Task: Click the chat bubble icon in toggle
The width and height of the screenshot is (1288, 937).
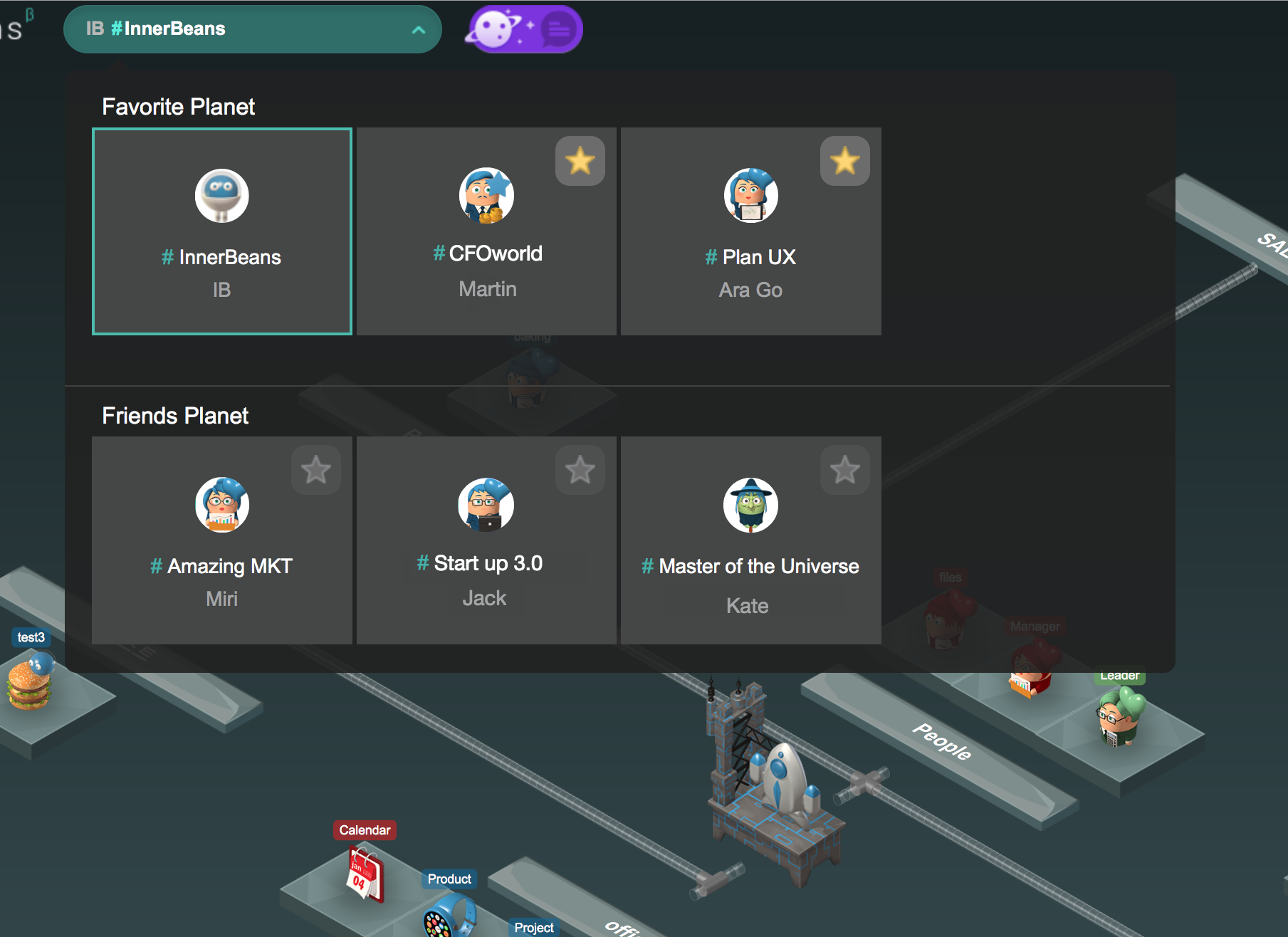Action: click(559, 30)
